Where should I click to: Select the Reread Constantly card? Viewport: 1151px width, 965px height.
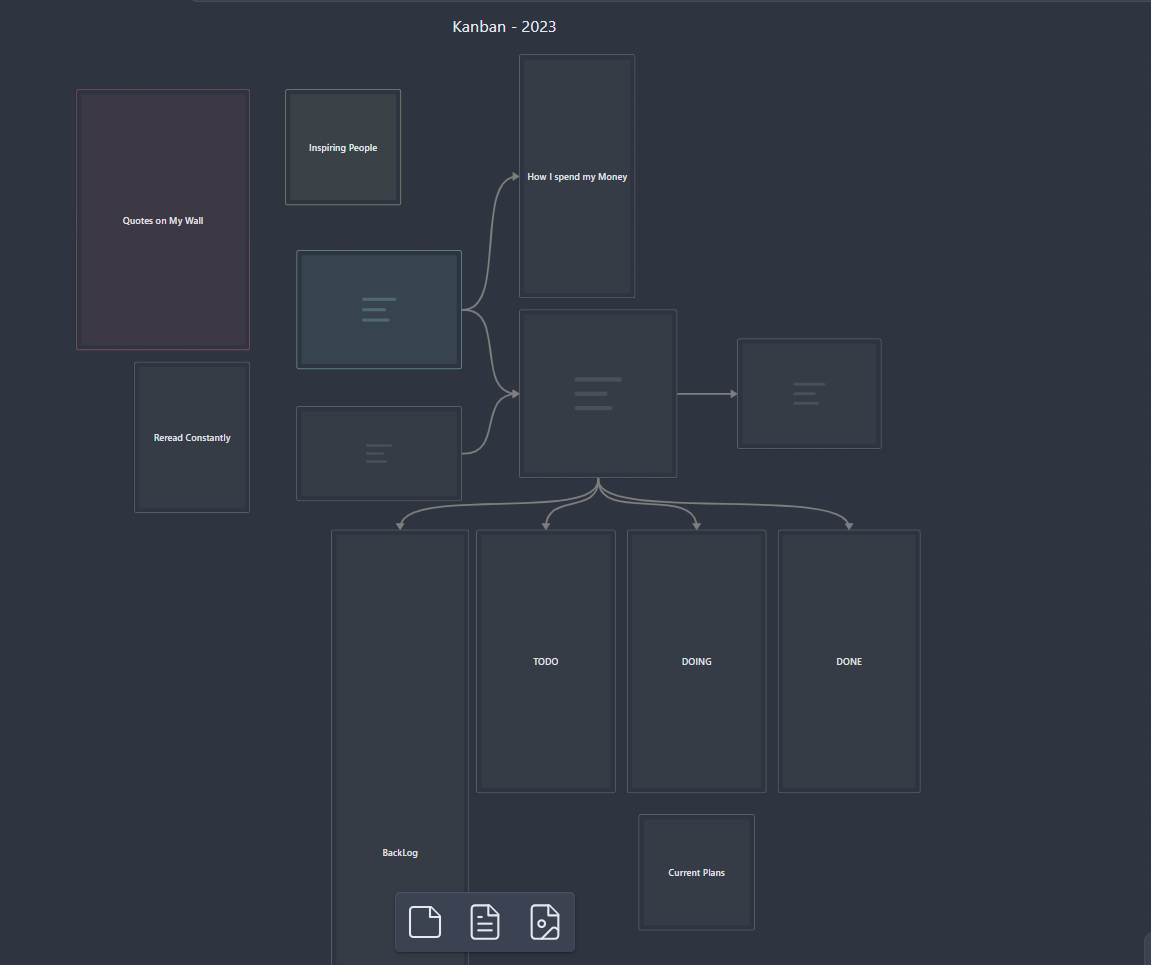[192, 438]
